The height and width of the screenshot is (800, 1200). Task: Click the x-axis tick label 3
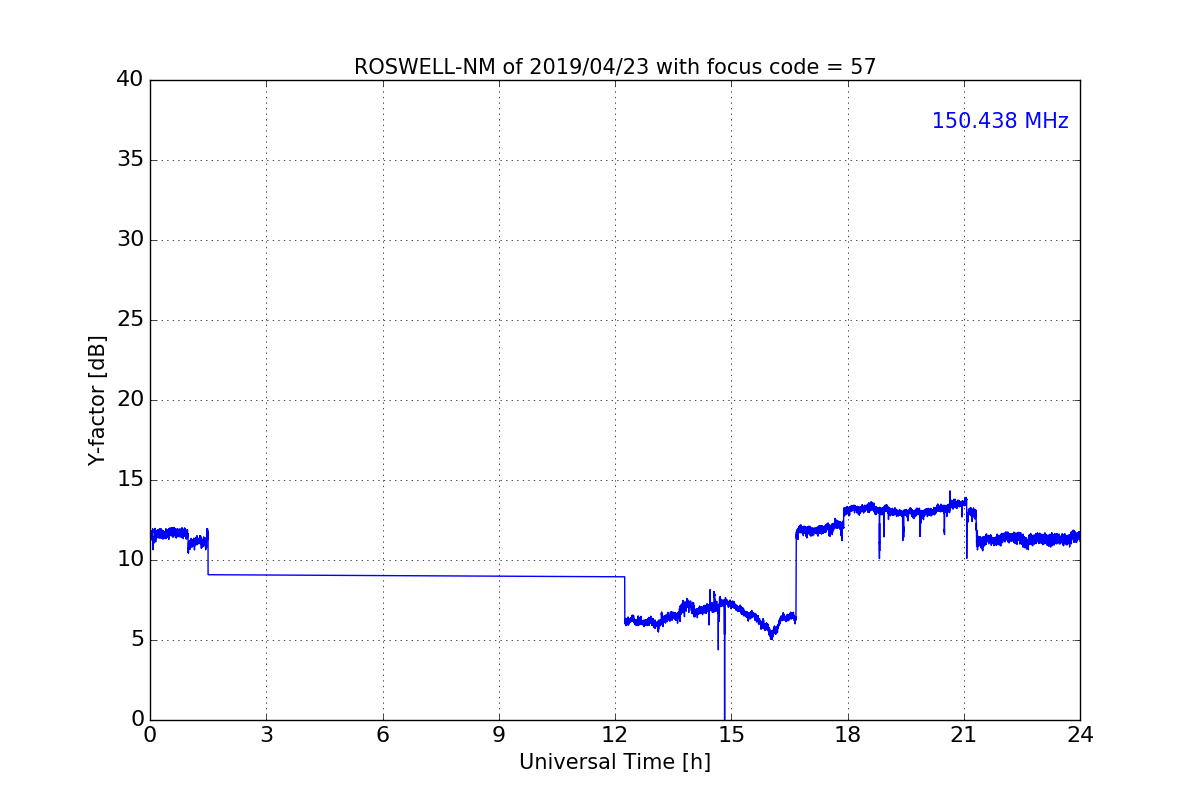point(266,735)
